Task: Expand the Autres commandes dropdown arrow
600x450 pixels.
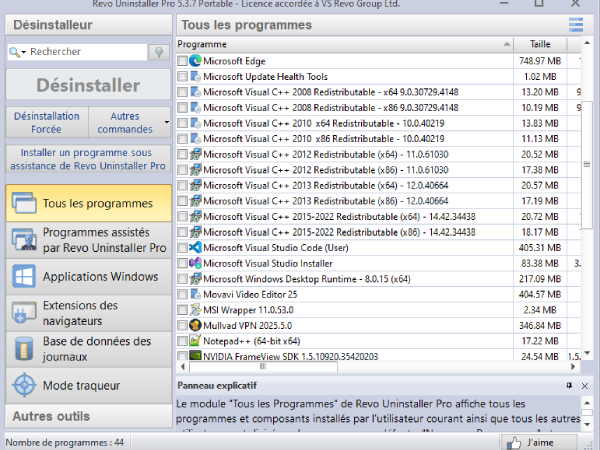Action: pyautogui.click(x=167, y=122)
